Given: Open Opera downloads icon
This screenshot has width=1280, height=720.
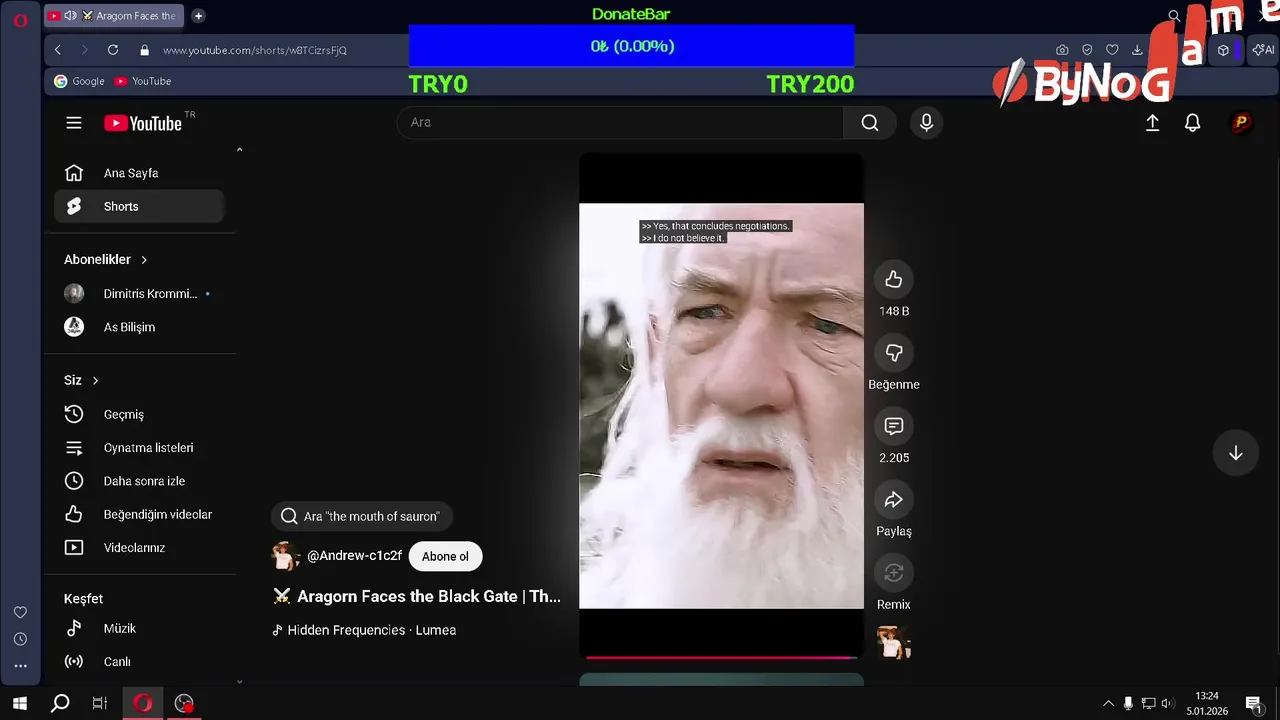Looking at the screenshot, I should click(x=1137, y=50).
